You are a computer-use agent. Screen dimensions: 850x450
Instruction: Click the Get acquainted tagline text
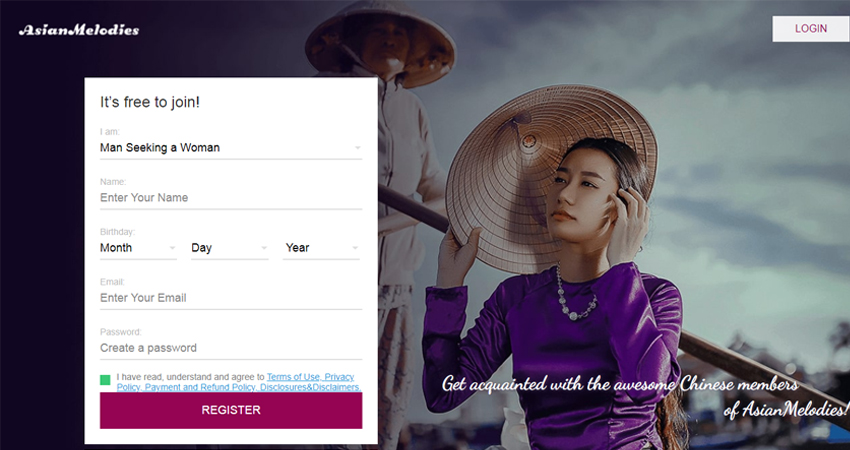pos(645,397)
